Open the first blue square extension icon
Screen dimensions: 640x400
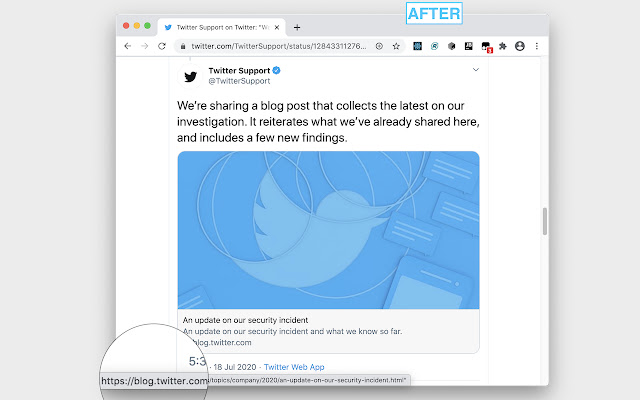point(417,46)
